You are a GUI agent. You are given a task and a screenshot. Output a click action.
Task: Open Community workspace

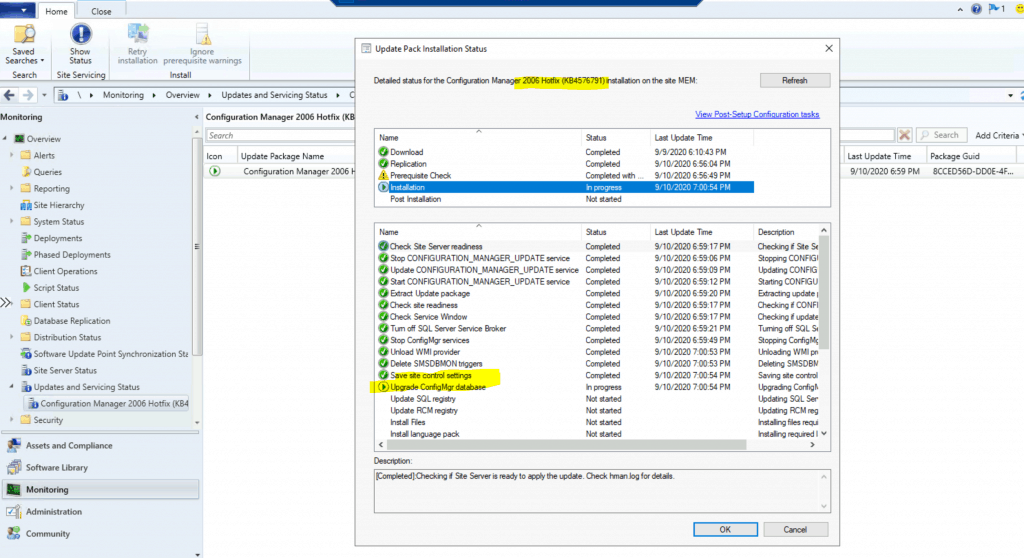click(48, 534)
